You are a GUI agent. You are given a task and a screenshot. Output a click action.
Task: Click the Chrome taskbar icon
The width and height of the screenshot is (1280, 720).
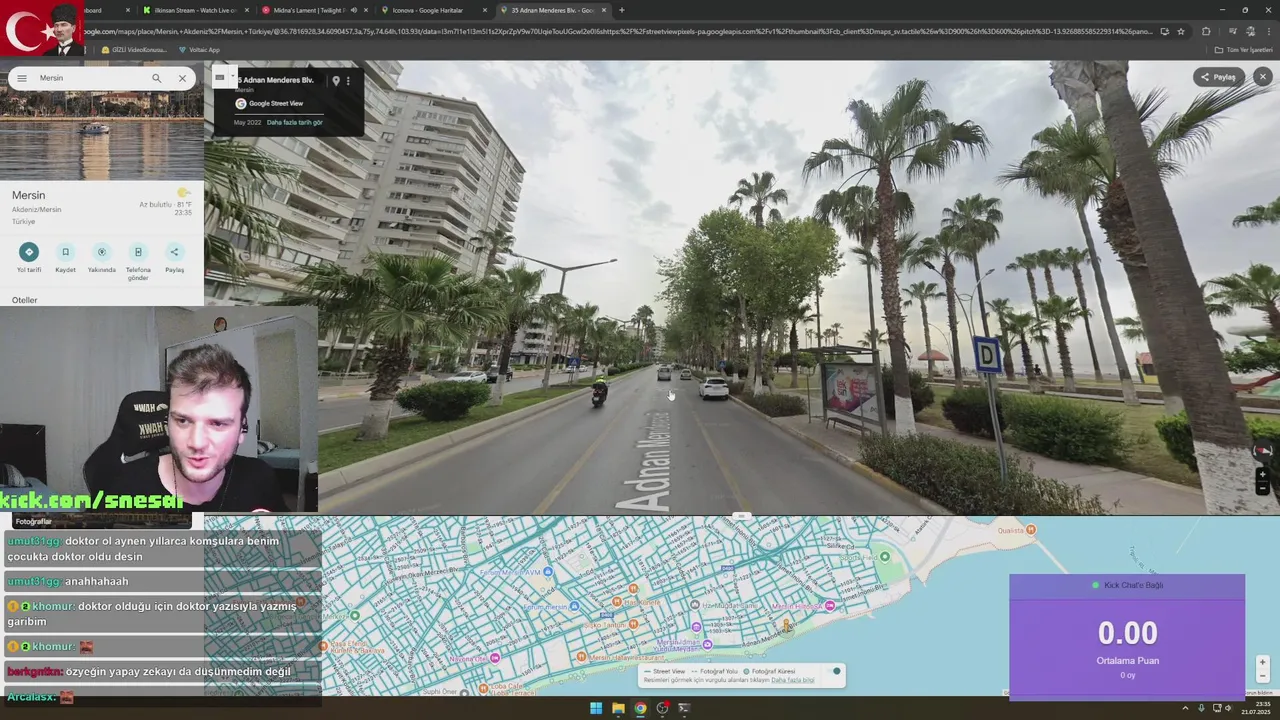click(x=640, y=708)
